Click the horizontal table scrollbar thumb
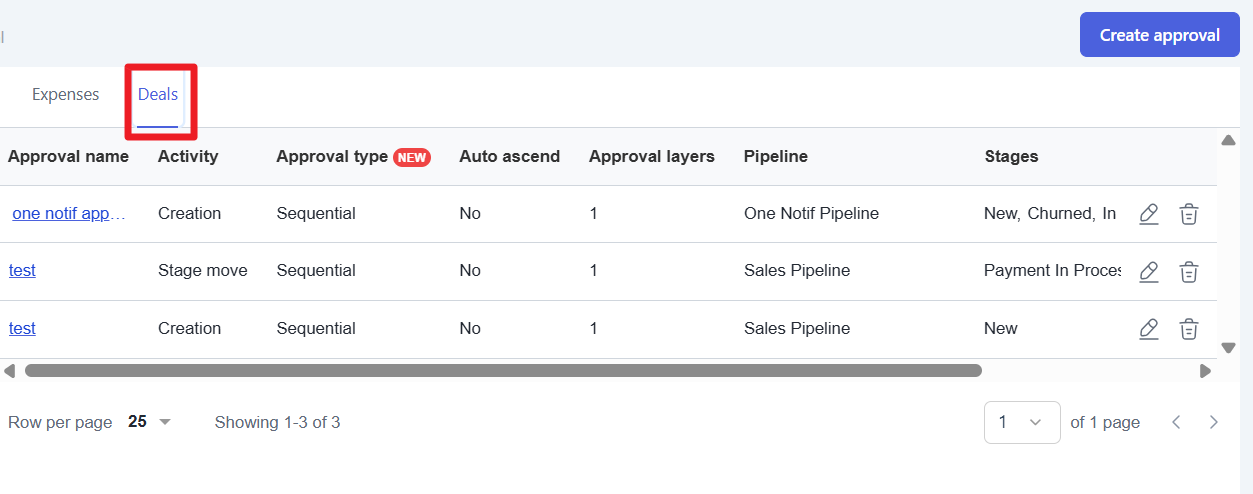This screenshot has height=494, width=1253. tap(503, 371)
